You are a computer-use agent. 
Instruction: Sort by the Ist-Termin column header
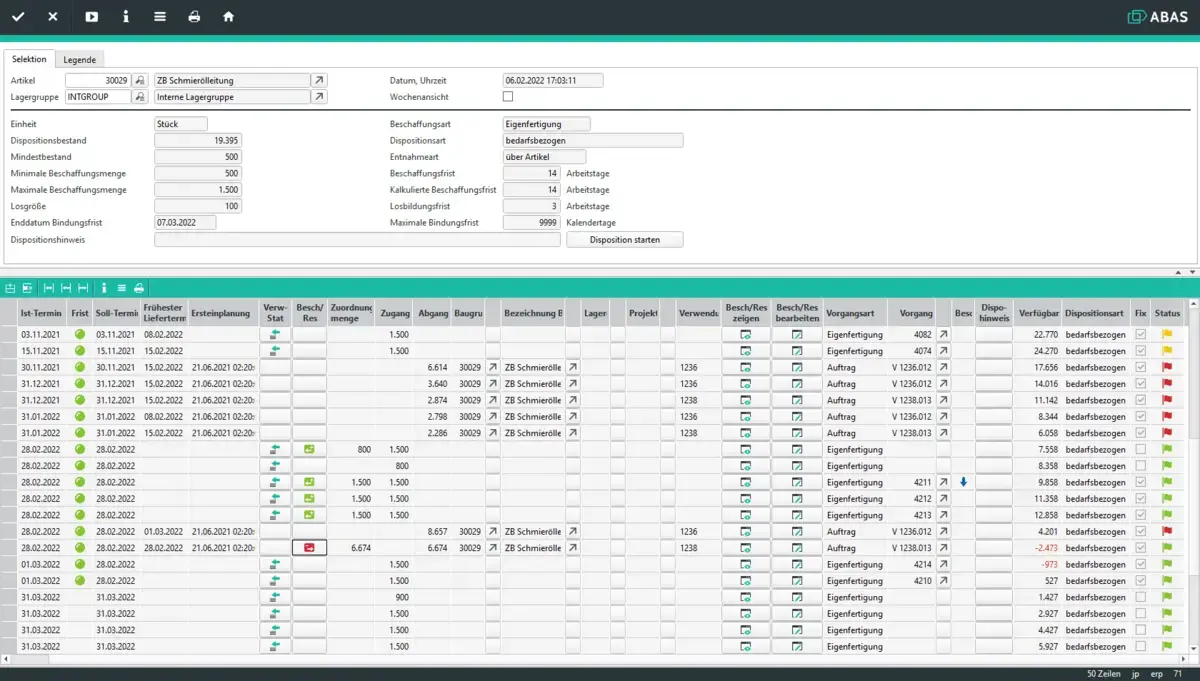click(x=42, y=313)
